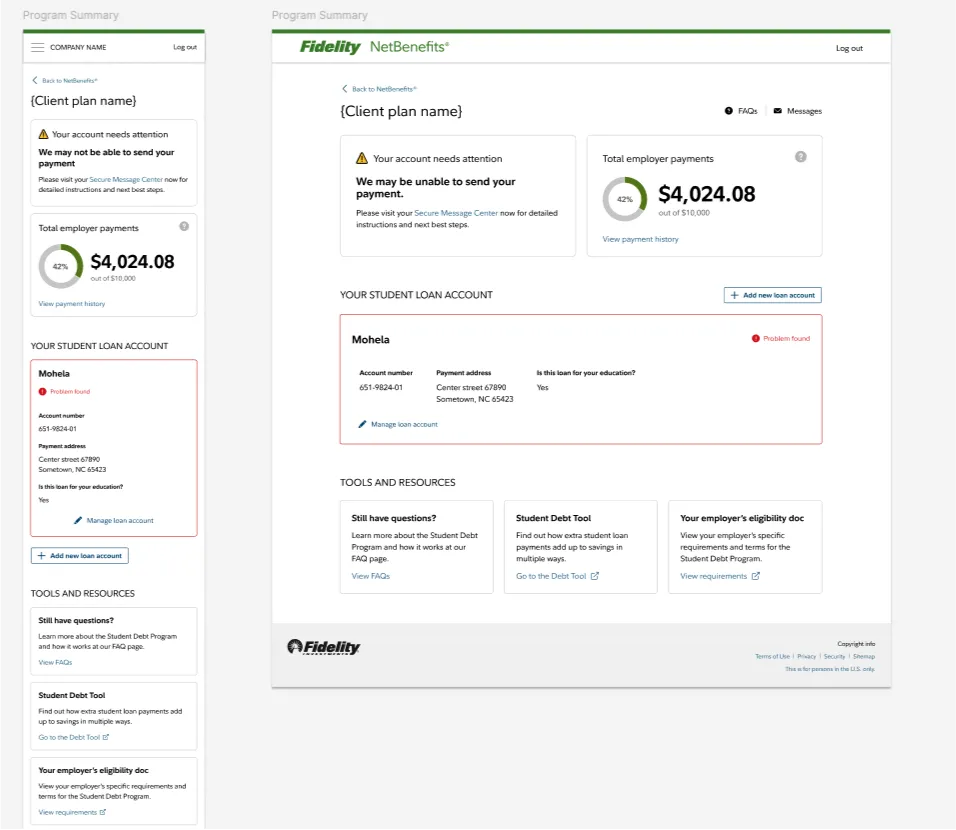Viewport: 956px width, 830px height.
Task: Click the help icon on desktop employer payments card
Action: click(801, 157)
